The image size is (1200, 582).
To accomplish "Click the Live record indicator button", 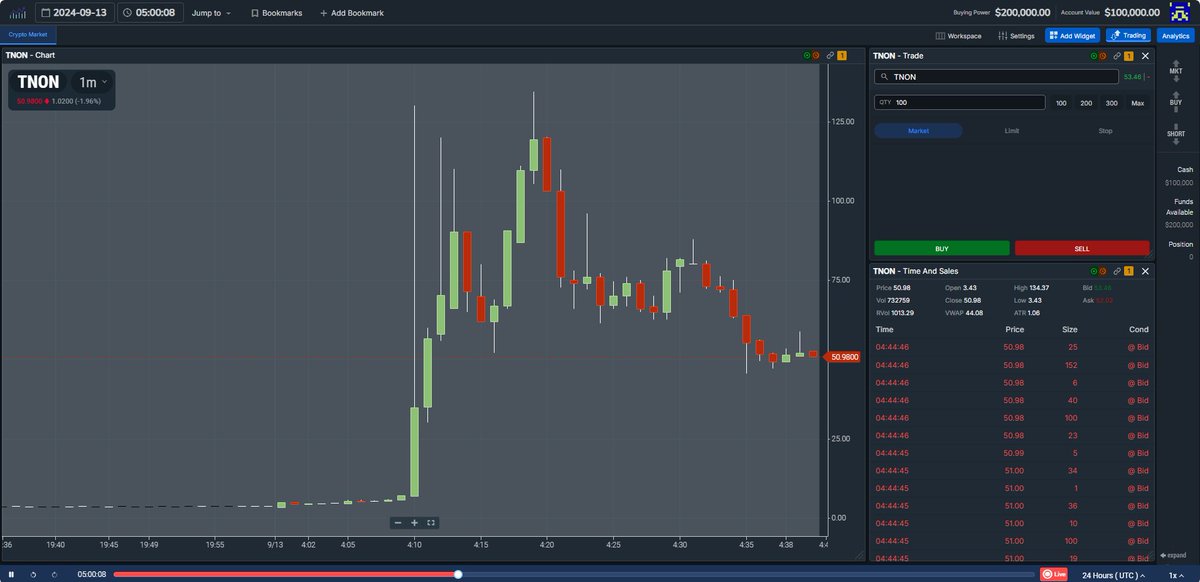I will tap(1053, 575).
